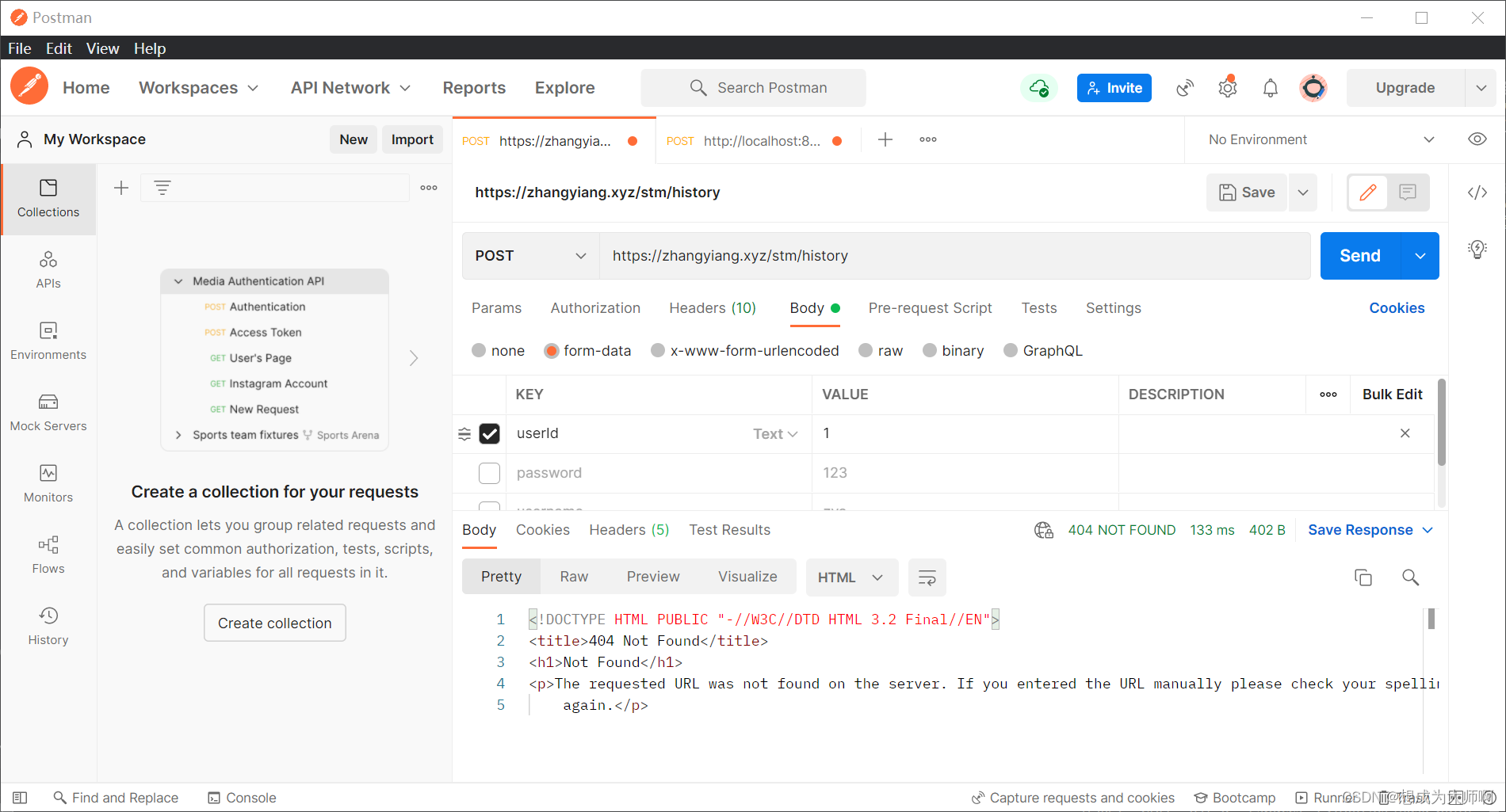Open the Collections sidebar panel
Viewport: 1506px width, 812px height.
(x=48, y=199)
